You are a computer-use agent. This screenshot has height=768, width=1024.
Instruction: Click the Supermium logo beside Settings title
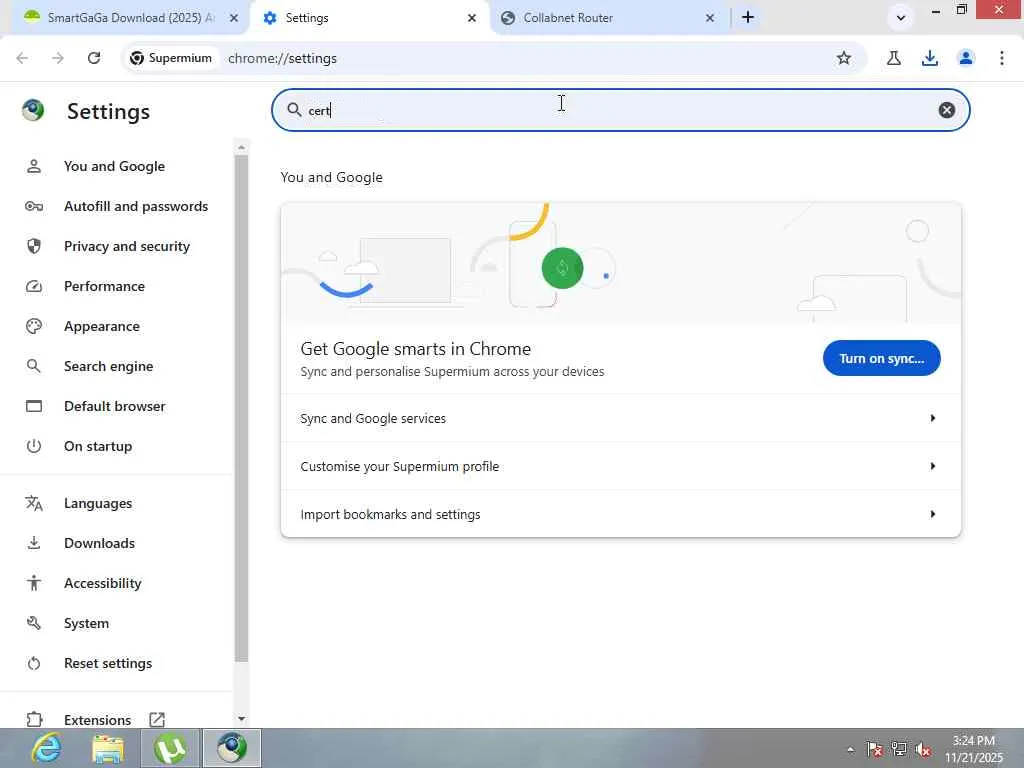(x=33, y=110)
